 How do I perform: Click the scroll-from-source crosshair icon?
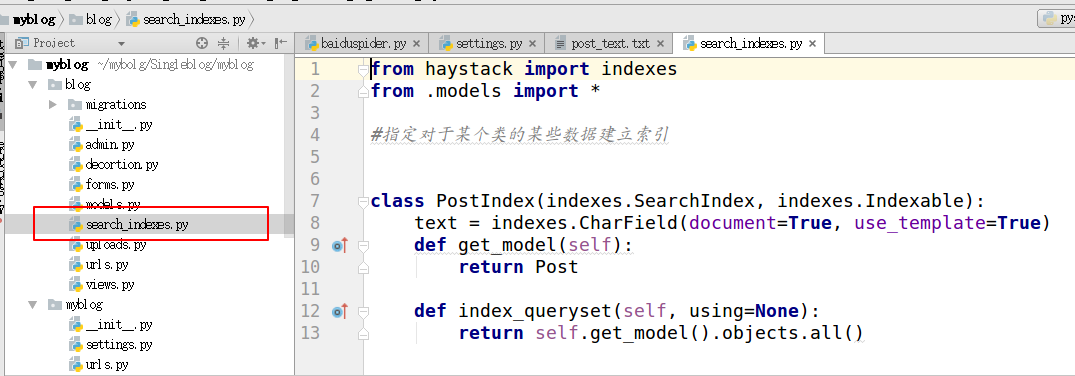click(x=202, y=43)
